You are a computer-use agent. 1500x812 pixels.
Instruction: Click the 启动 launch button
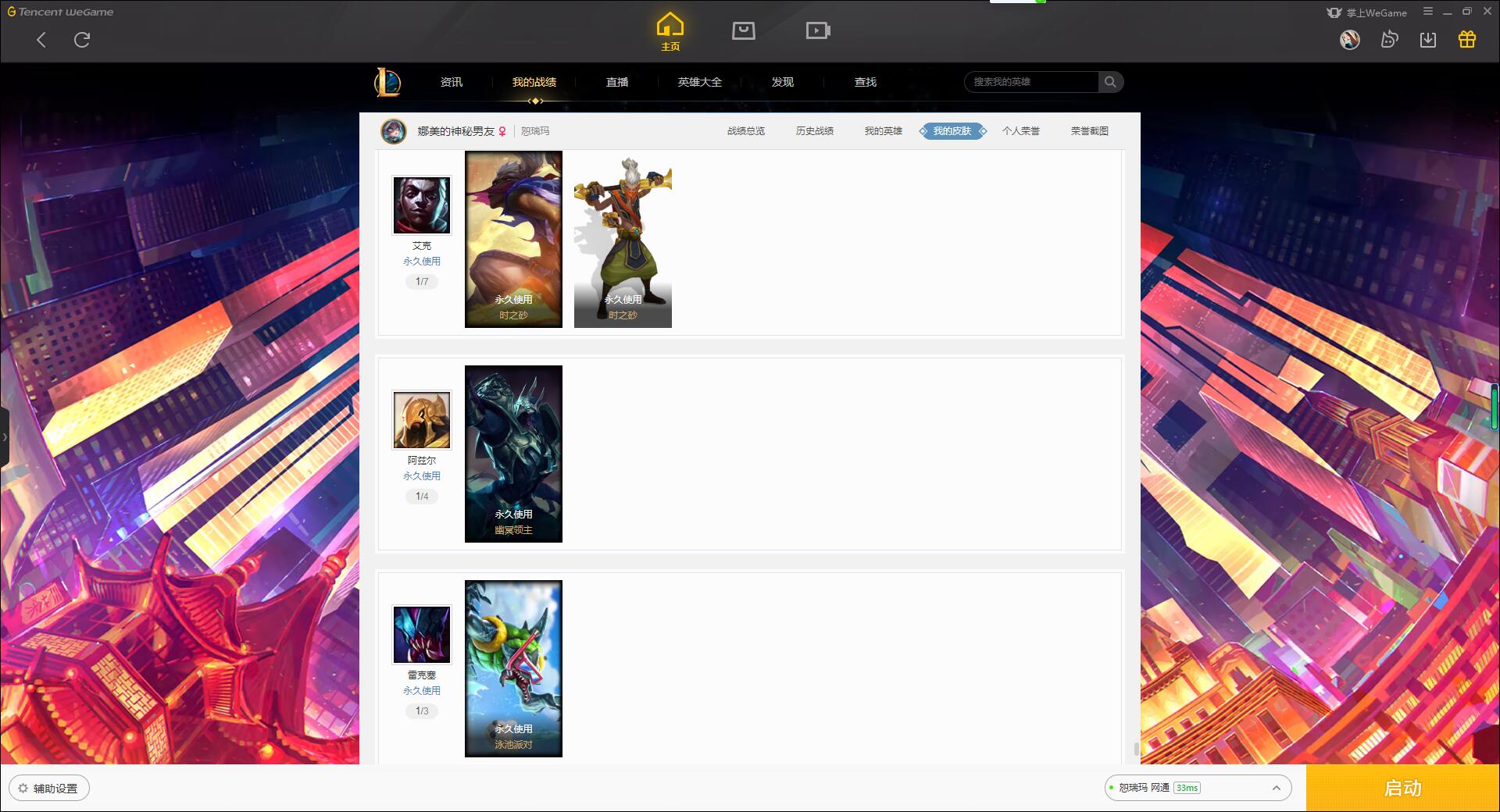(x=1403, y=789)
